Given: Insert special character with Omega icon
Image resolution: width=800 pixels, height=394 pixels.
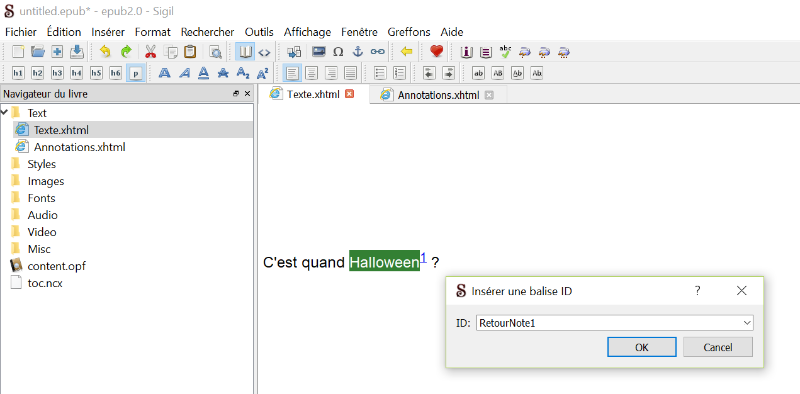Looking at the screenshot, I should pyautogui.click(x=338, y=52).
